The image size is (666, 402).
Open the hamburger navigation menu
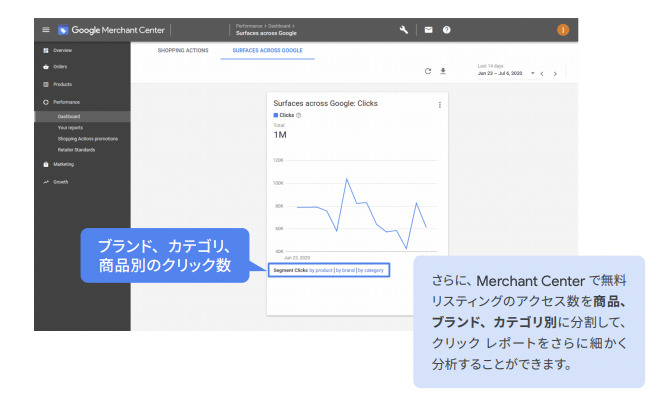tap(46, 30)
